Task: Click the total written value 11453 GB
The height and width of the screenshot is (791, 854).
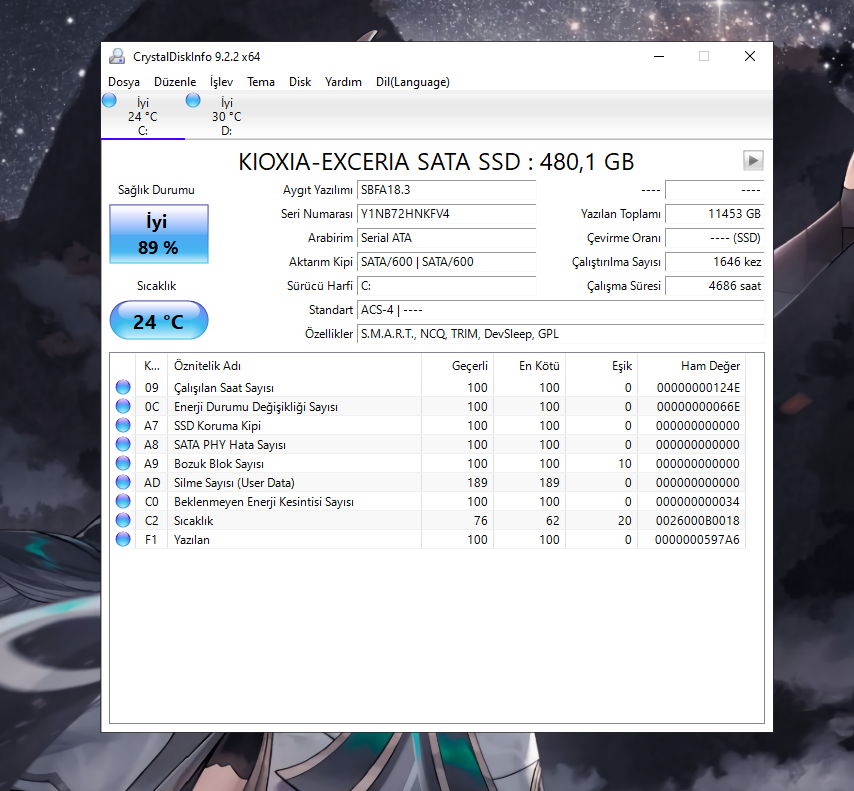Action: 715,214
